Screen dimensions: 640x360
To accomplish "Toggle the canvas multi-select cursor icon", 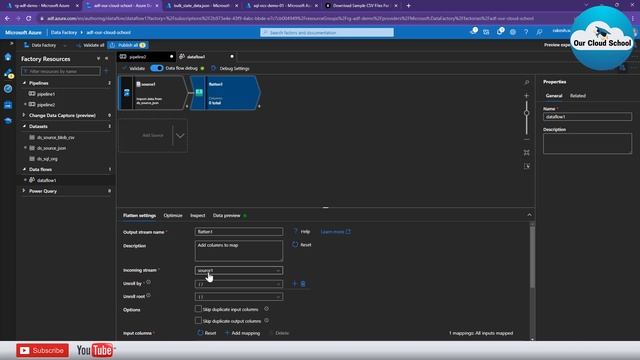I will [x=527, y=166].
